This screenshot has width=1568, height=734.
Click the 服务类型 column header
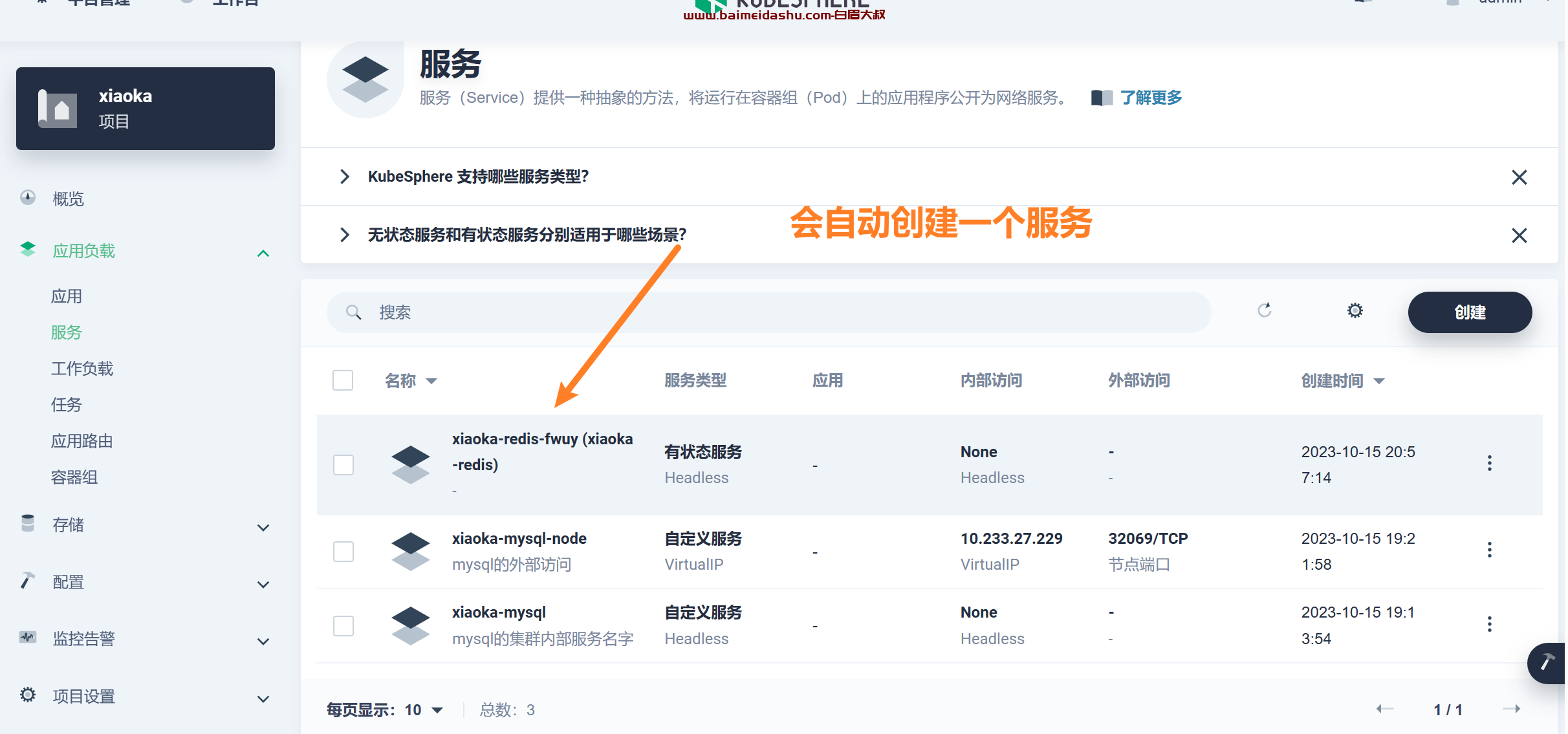pos(695,381)
